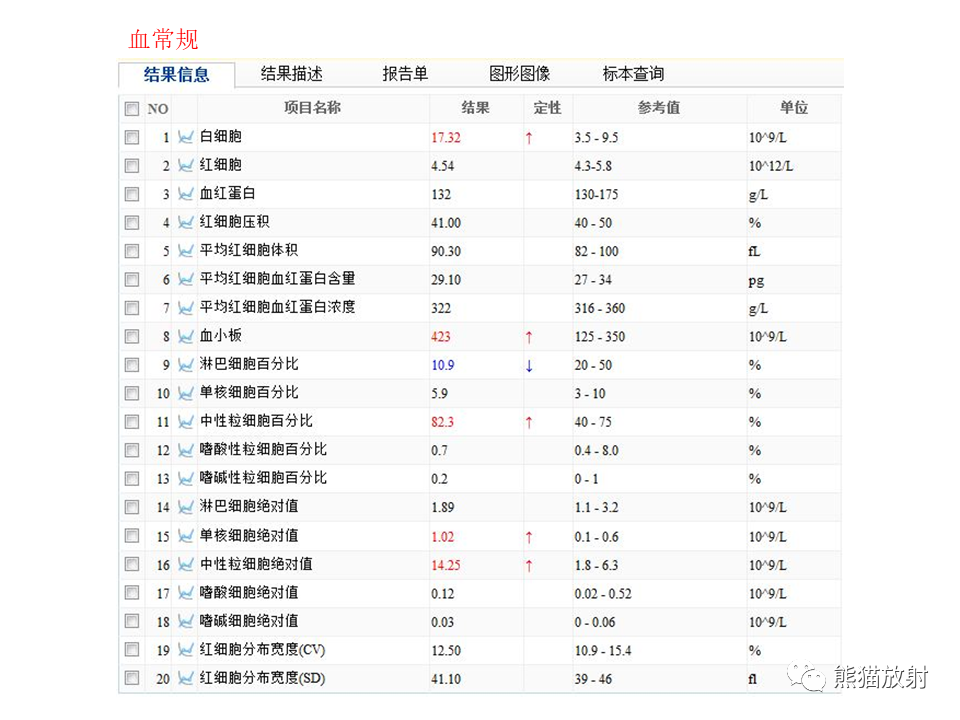Viewport: 960px width, 720px height.
Task: Check the box for row 4 红细胞压积
Action: 132,222
